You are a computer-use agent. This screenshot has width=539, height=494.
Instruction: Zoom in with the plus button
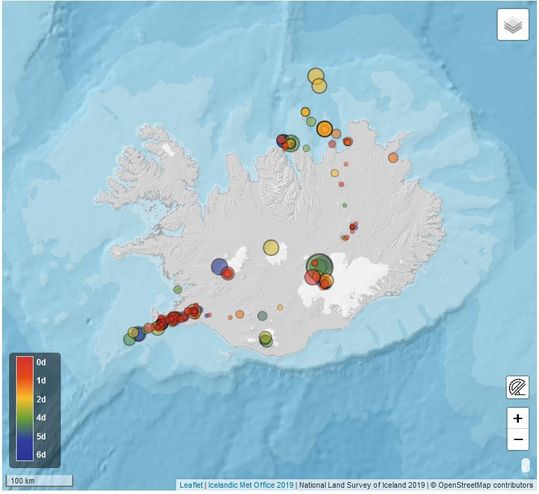click(x=518, y=418)
